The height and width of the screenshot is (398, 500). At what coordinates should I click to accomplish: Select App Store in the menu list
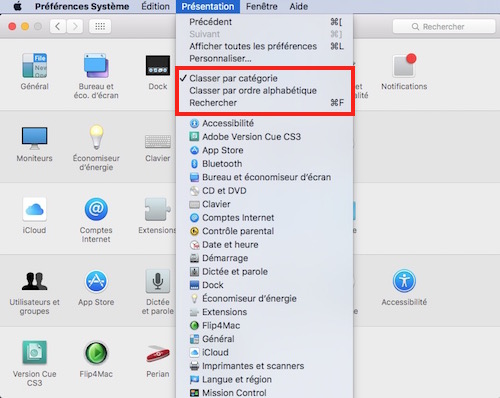pos(265,150)
